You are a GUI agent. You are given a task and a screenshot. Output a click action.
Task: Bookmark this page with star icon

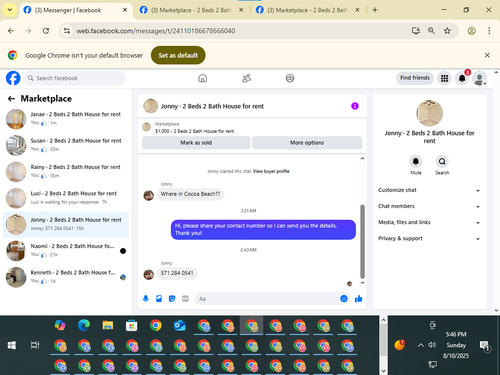click(447, 31)
